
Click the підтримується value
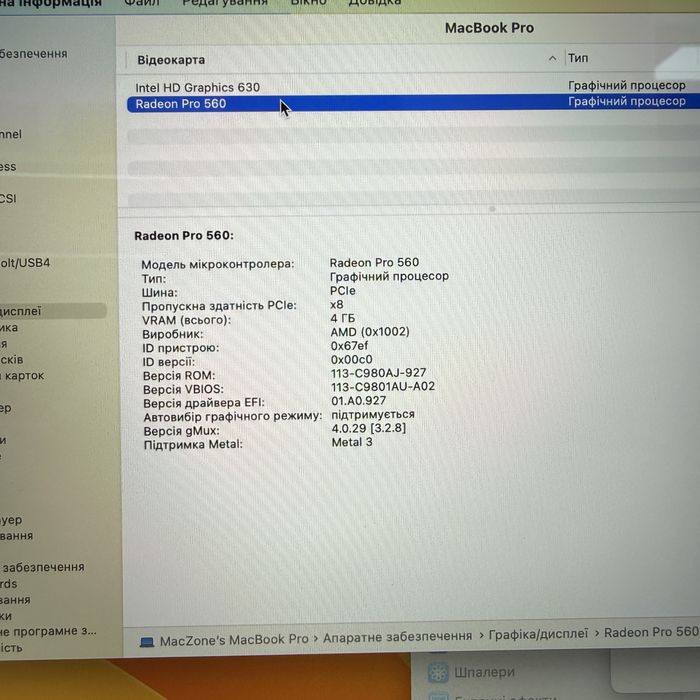click(x=373, y=414)
